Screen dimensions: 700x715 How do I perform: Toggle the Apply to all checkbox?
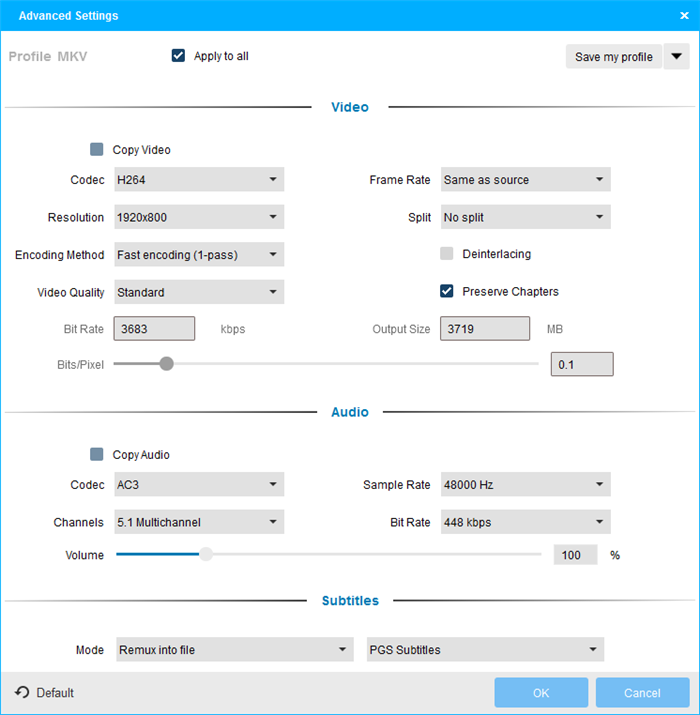click(178, 56)
